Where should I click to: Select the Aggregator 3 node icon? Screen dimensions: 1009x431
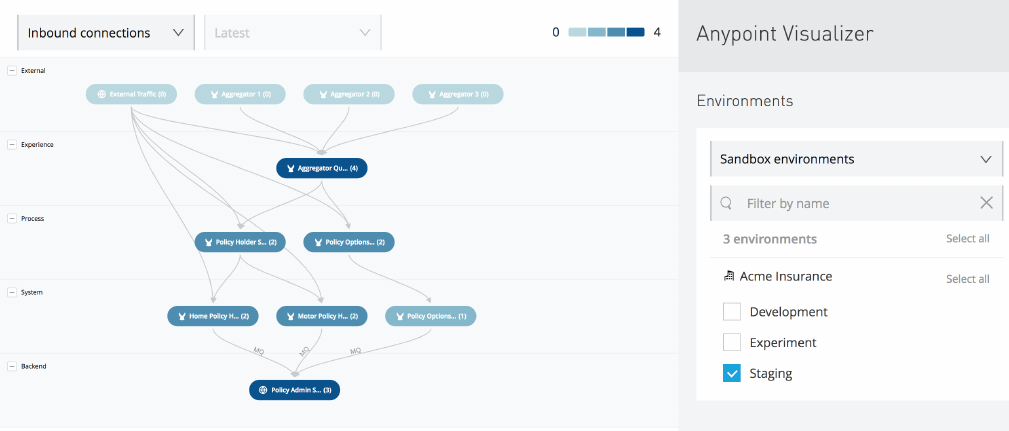(x=431, y=94)
